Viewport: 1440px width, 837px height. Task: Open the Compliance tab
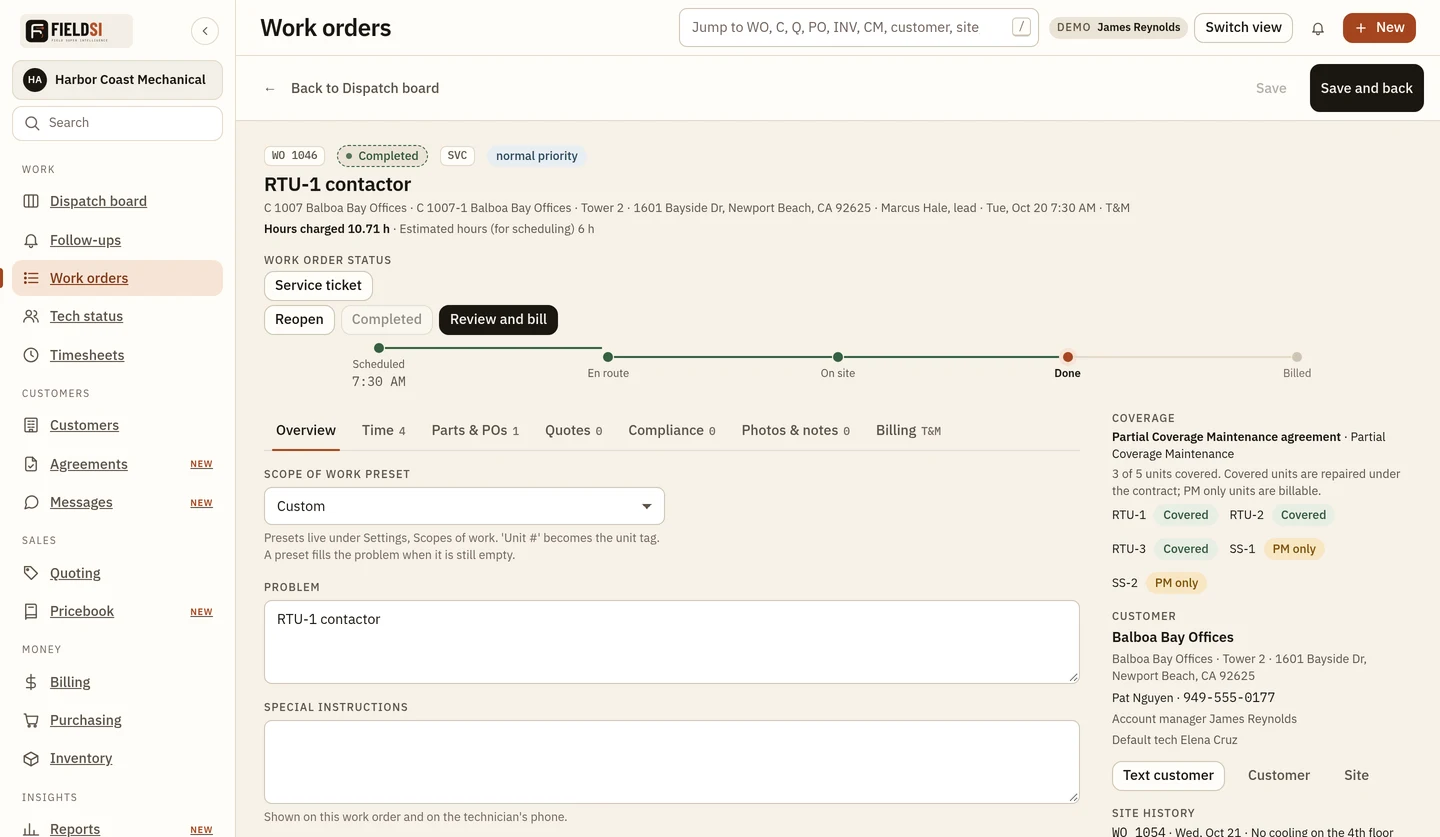pyautogui.click(x=672, y=430)
